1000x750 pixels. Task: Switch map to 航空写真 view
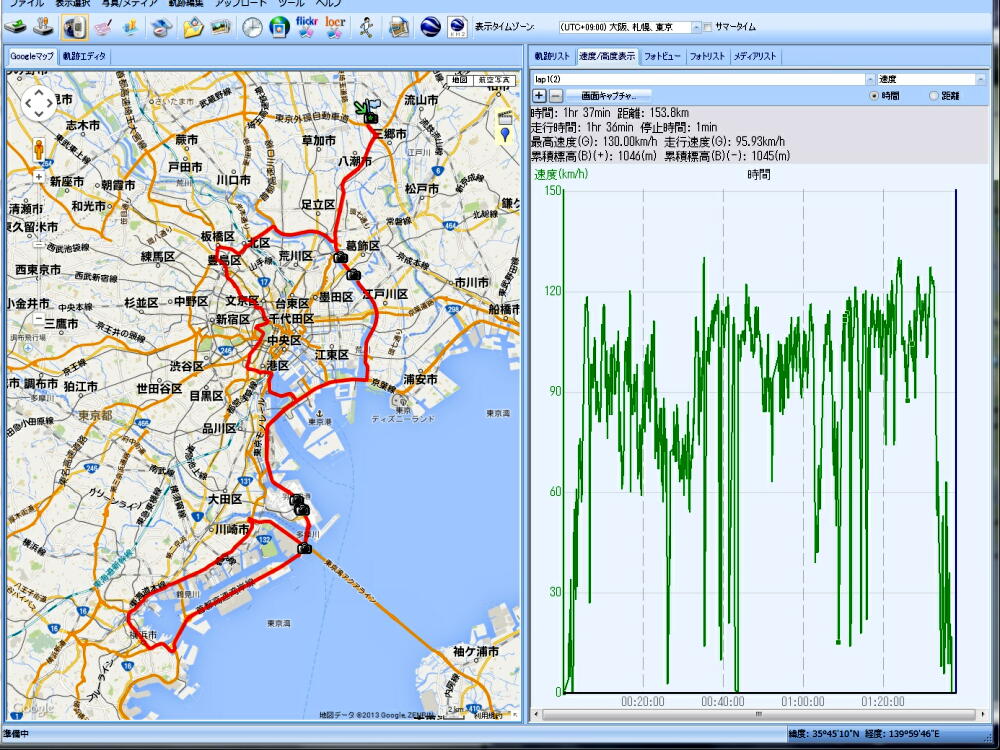493,79
